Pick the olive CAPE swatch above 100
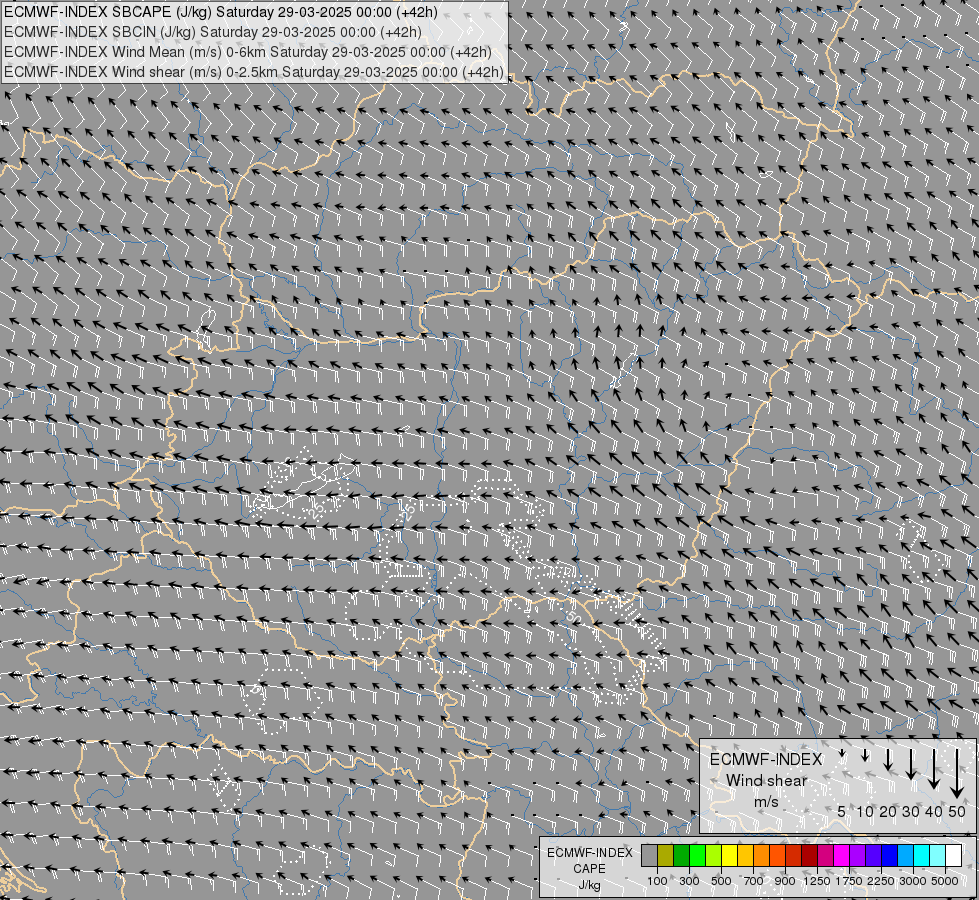 click(666, 856)
